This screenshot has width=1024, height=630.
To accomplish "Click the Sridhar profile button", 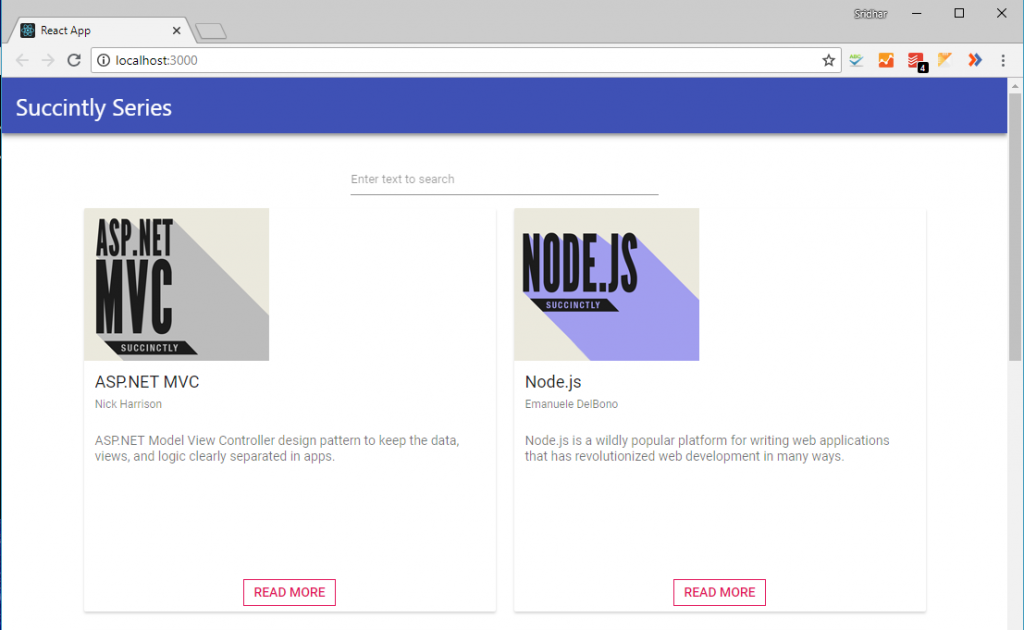I will [871, 14].
